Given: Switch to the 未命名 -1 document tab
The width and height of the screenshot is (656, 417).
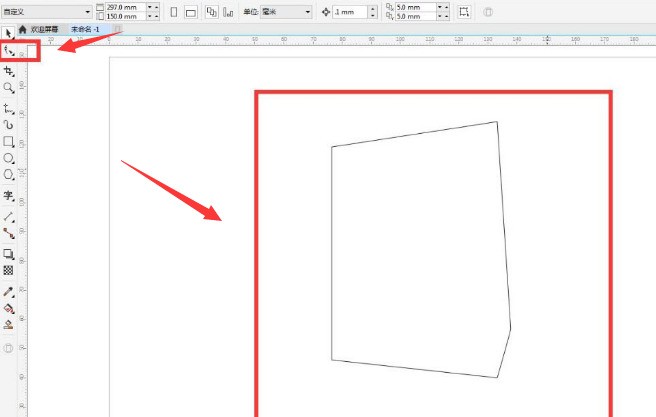Looking at the screenshot, I should tap(84, 30).
